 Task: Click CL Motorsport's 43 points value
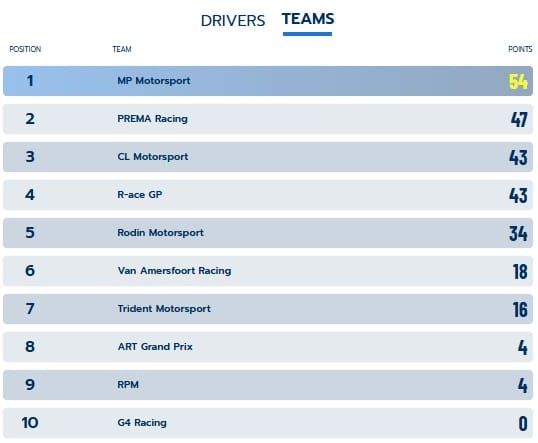[x=518, y=158]
